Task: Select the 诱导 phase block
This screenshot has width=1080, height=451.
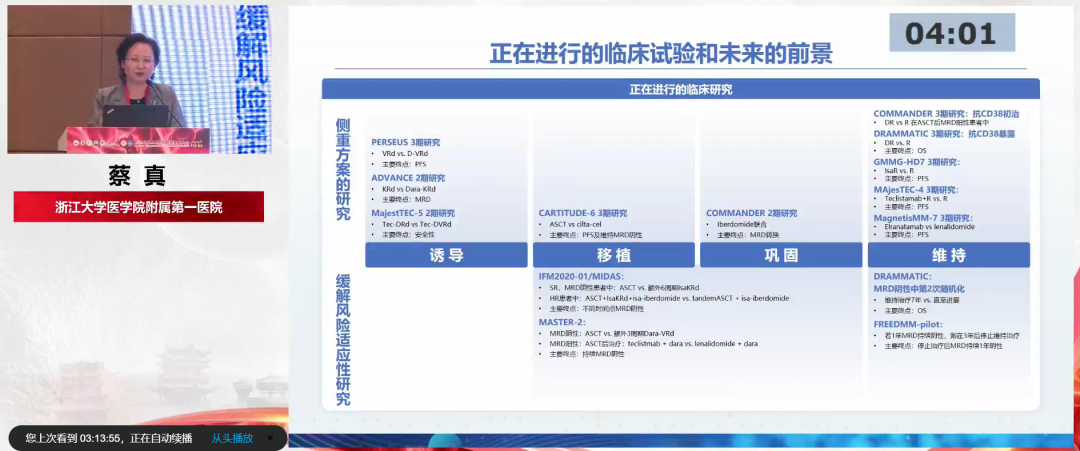Action: coord(446,255)
